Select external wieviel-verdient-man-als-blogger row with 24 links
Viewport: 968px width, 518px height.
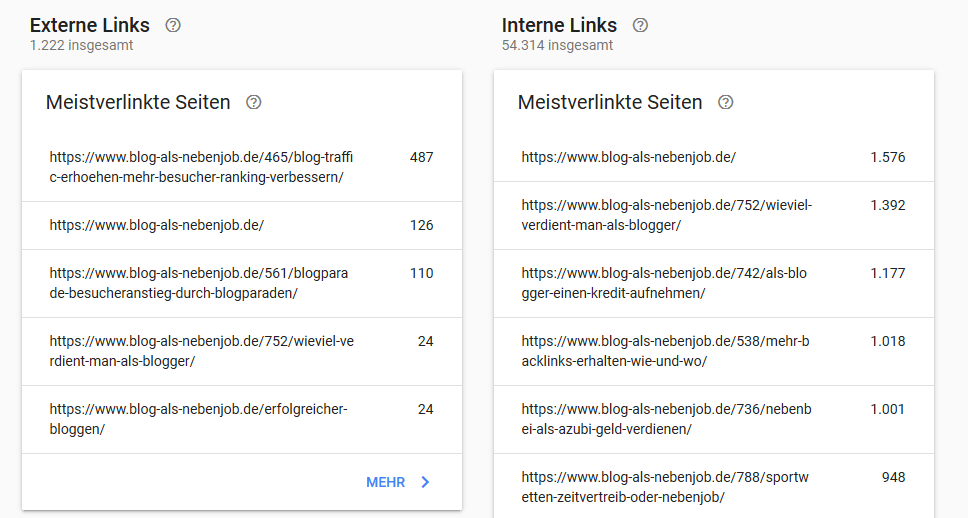[242, 351]
